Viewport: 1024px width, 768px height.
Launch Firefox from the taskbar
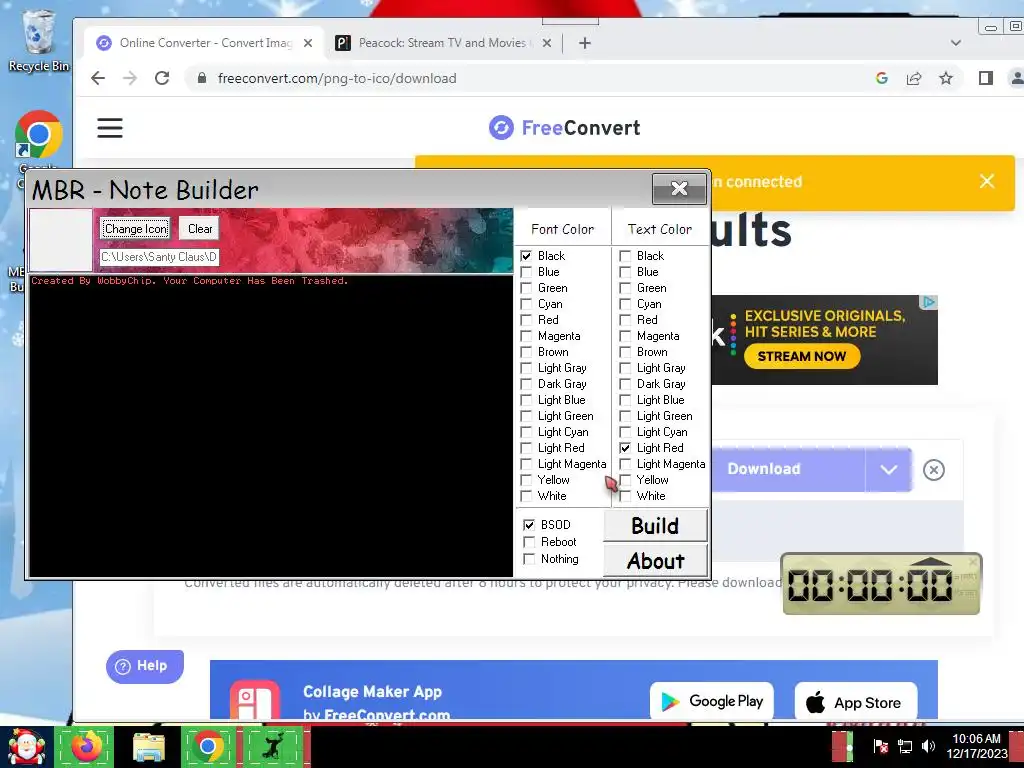click(x=86, y=746)
